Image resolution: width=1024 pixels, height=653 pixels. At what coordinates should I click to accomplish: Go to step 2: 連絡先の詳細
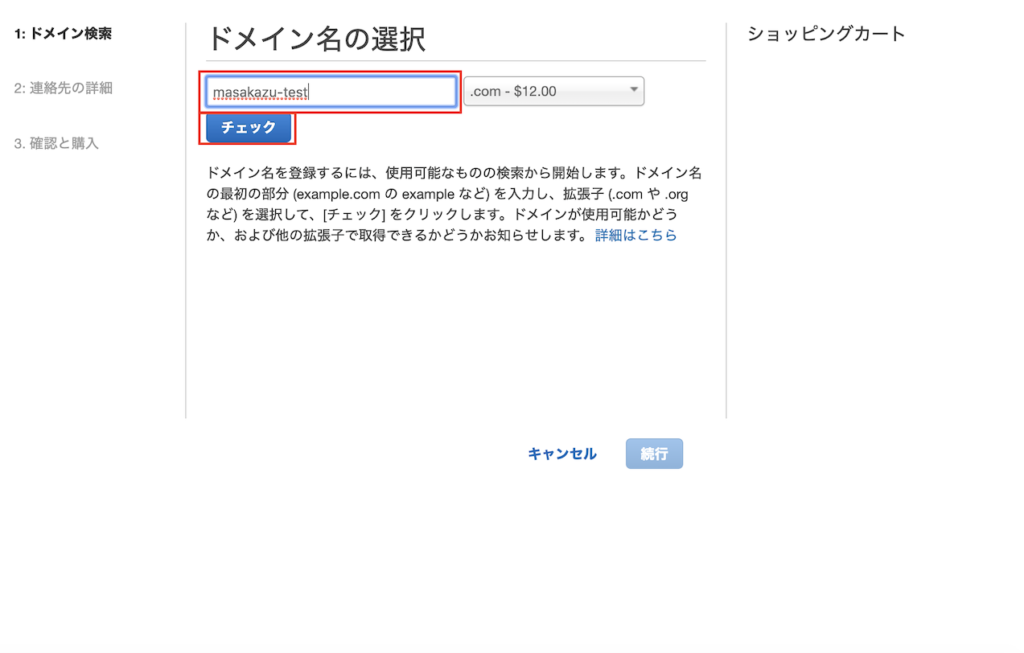click(63, 88)
